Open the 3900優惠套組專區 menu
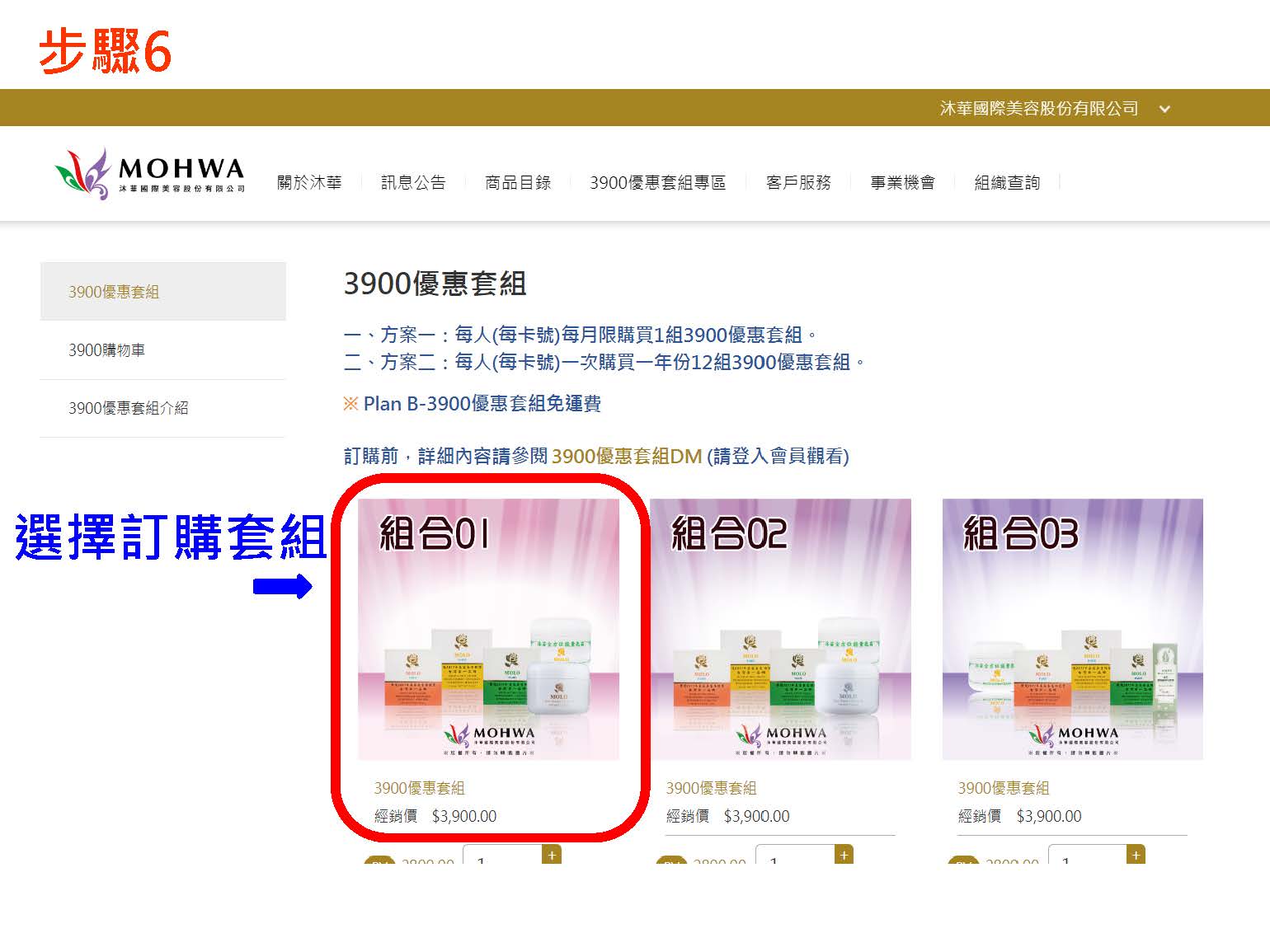1270x952 pixels. 657,182
